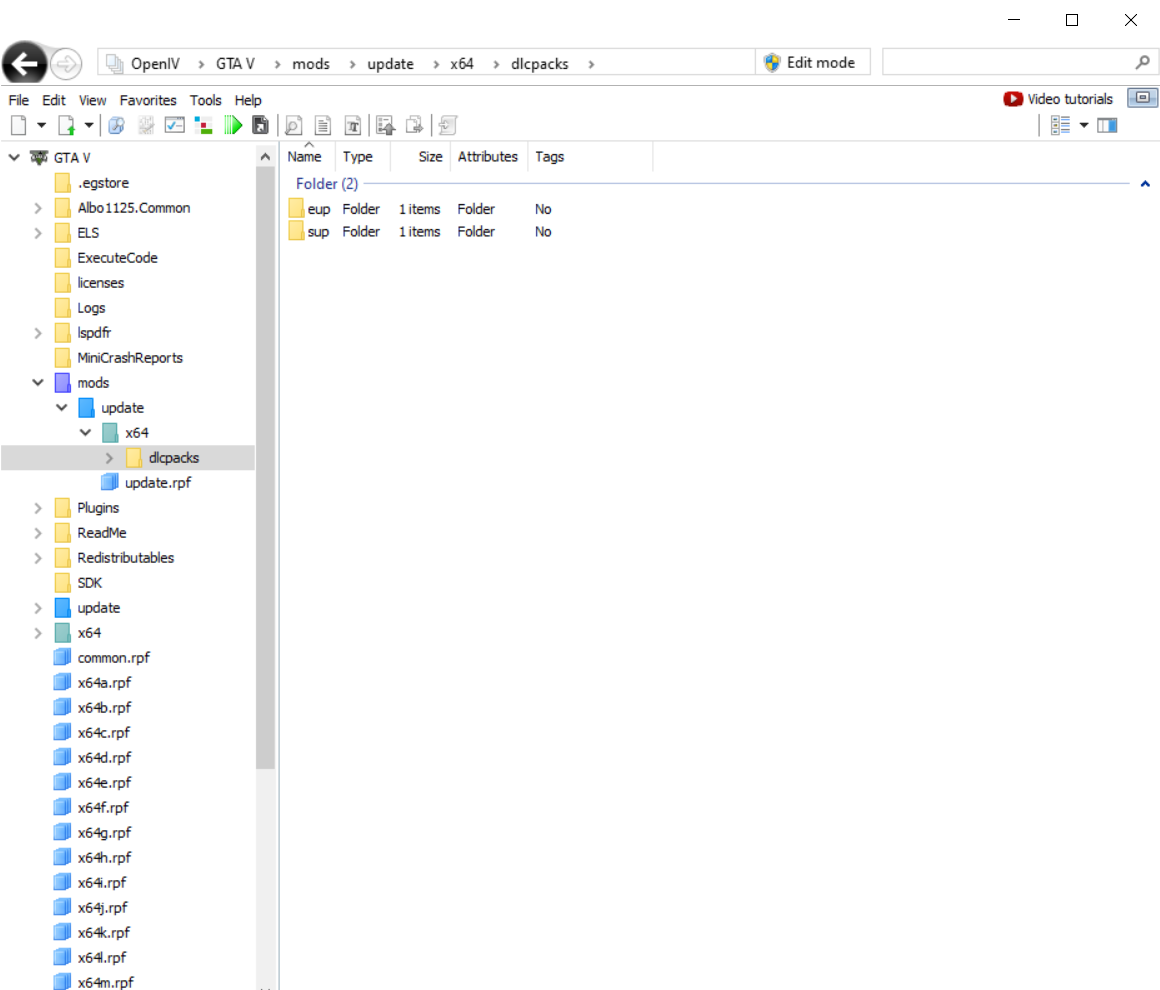Click the New blank file icon
Screen dimensions: 1160x990
(x=18, y=125)
